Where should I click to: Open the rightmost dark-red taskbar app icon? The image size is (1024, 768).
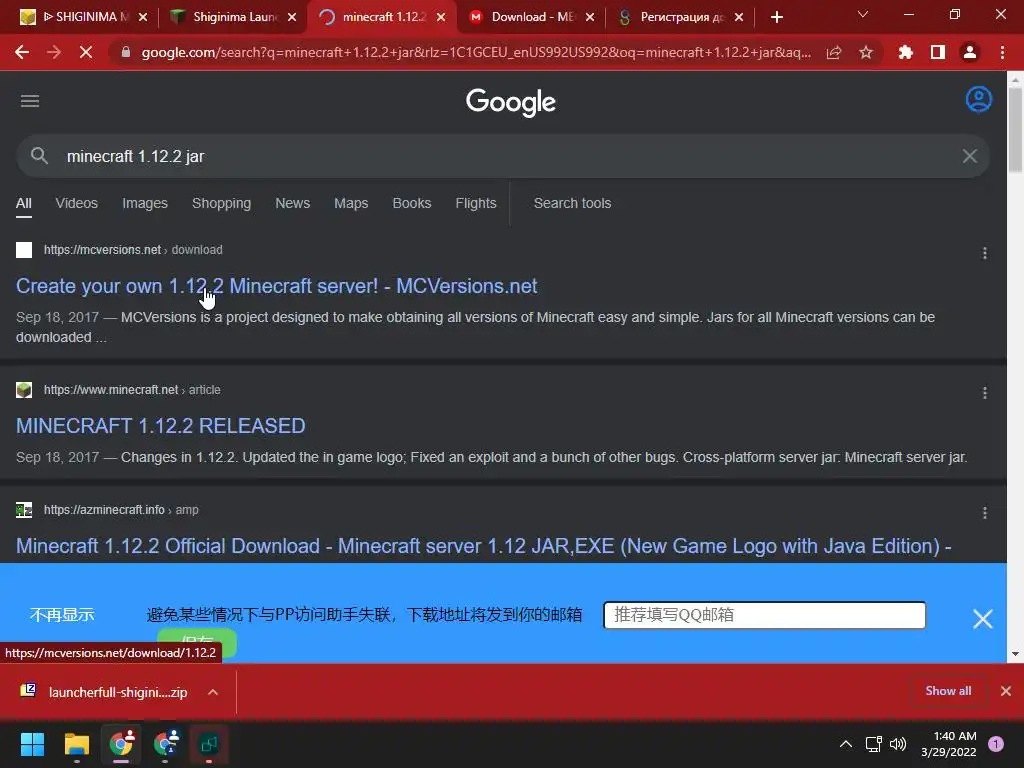pyautogui.click(x=209, y=744)
